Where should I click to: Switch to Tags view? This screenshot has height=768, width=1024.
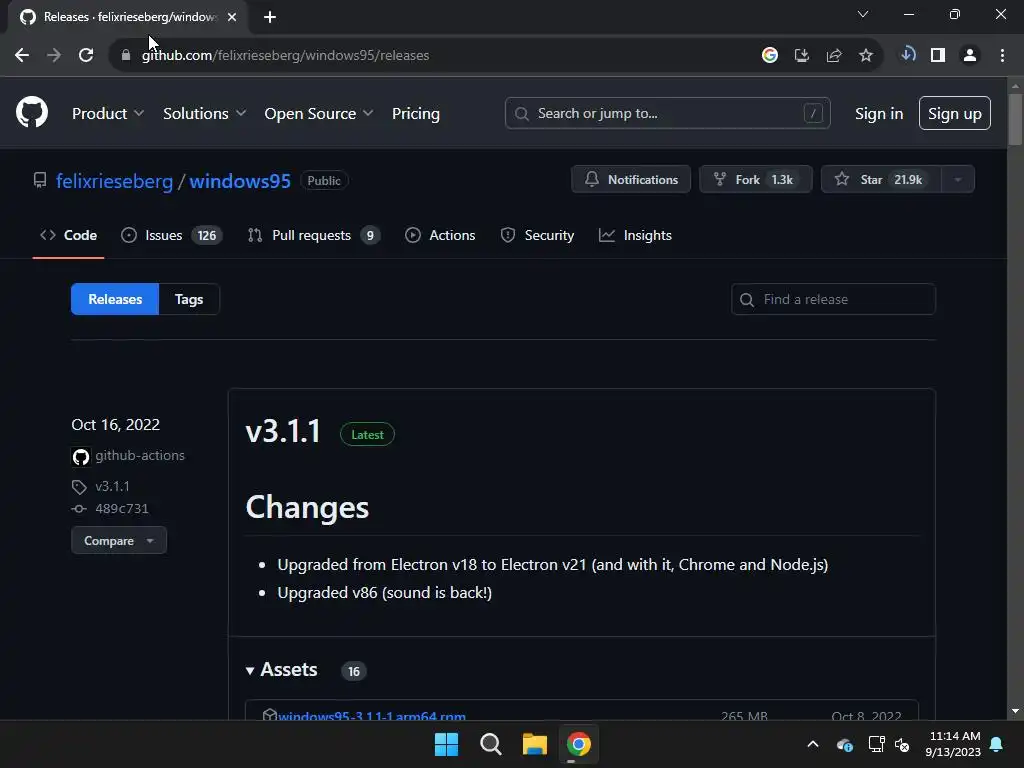click(x=189, y=299)
